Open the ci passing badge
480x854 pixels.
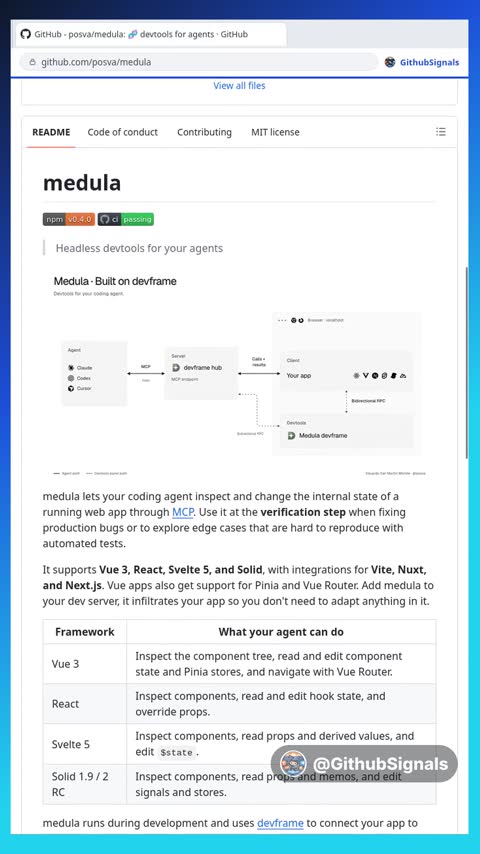[x=126, y=219]
